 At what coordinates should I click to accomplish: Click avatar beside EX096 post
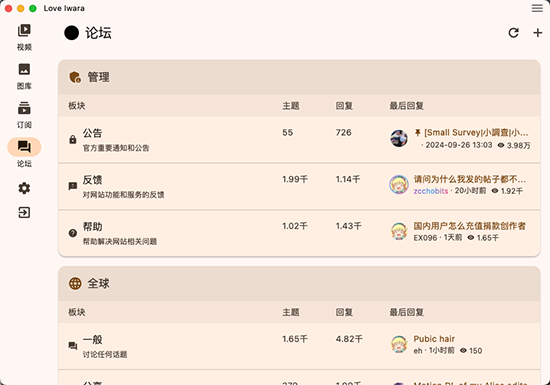tap(399, 231)
